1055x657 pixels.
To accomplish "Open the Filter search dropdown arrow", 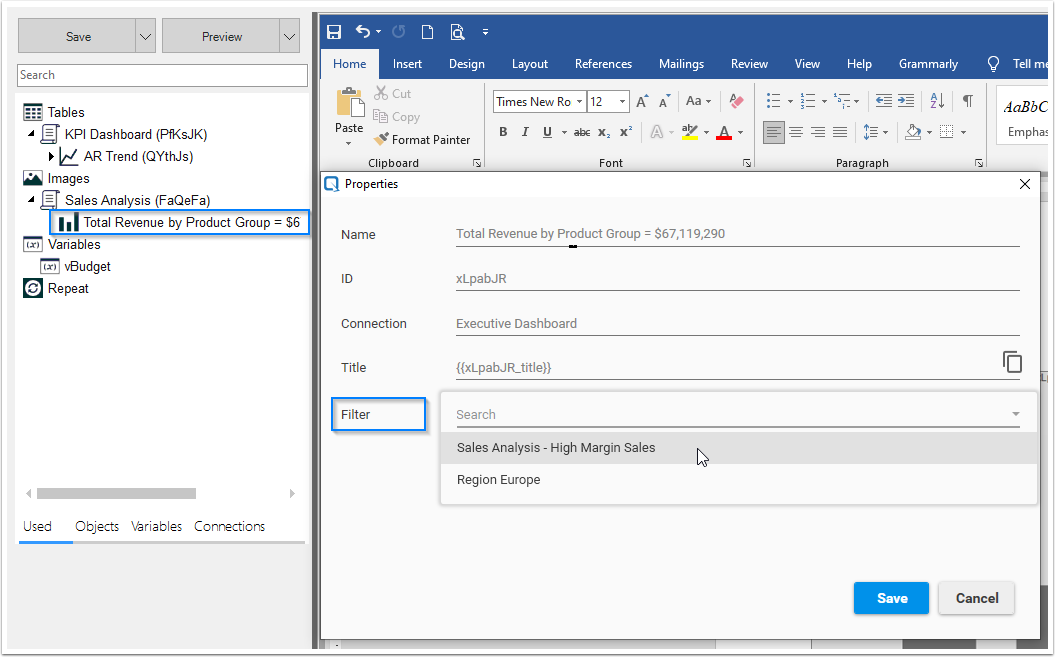I will pos(1015,414).
